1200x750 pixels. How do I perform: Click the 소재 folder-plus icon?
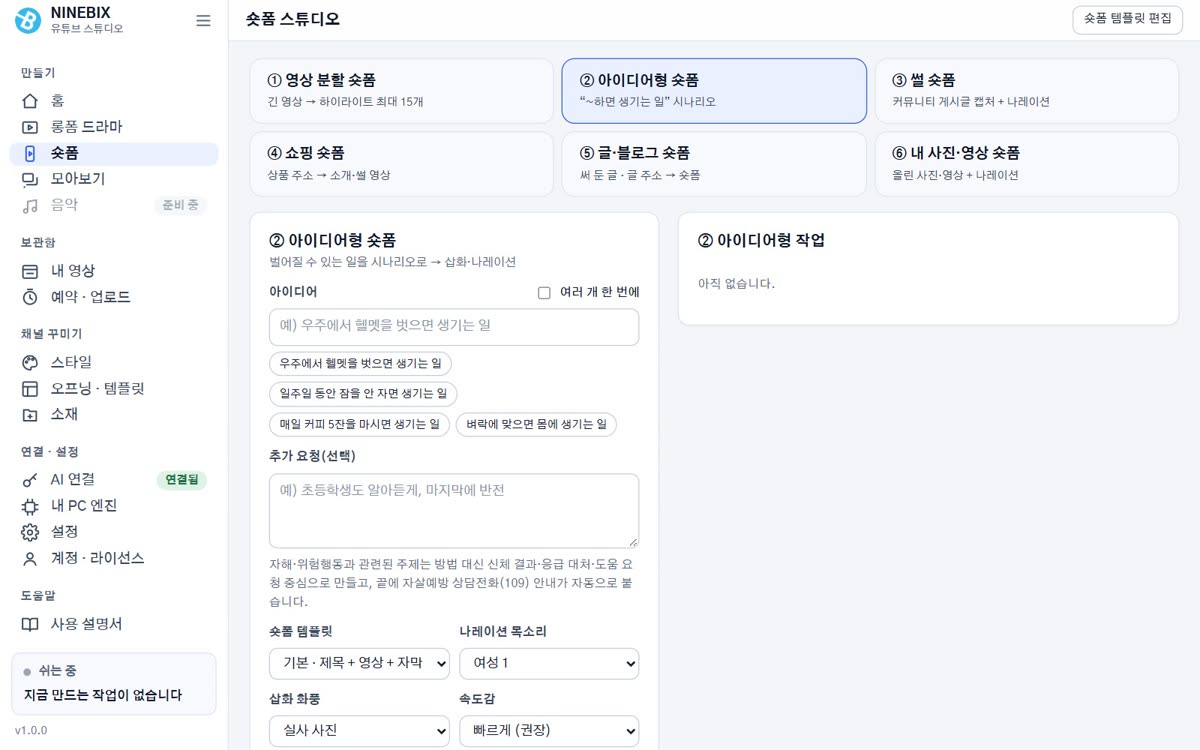click(30, 414)
